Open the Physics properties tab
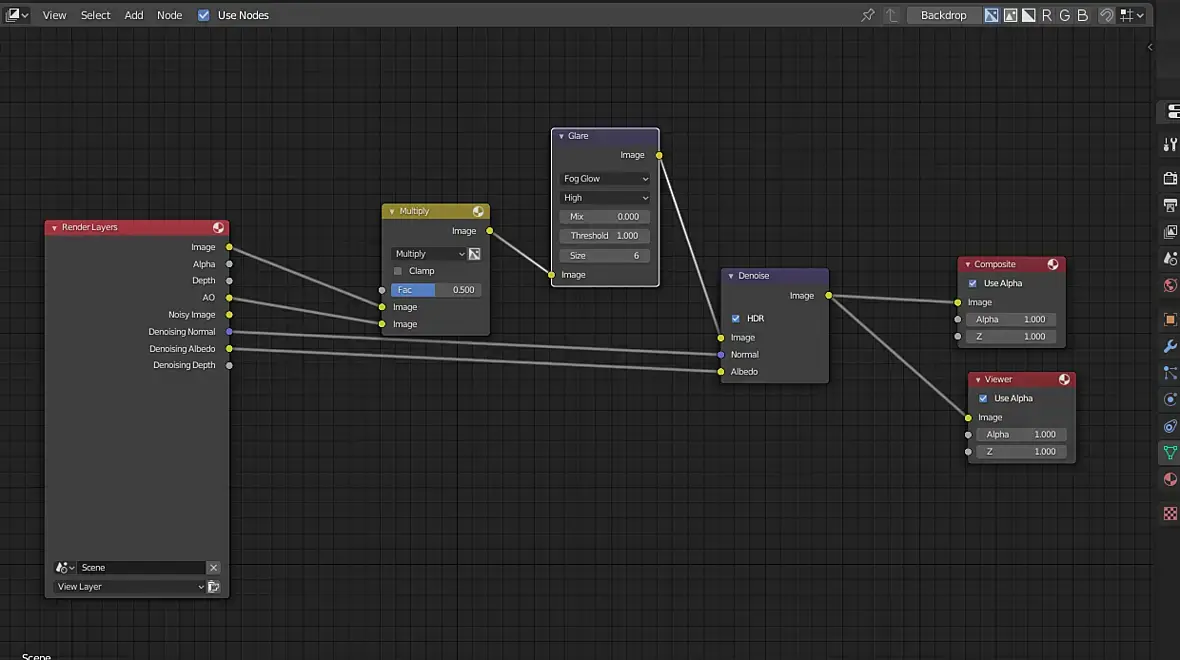 [1170, 399]
